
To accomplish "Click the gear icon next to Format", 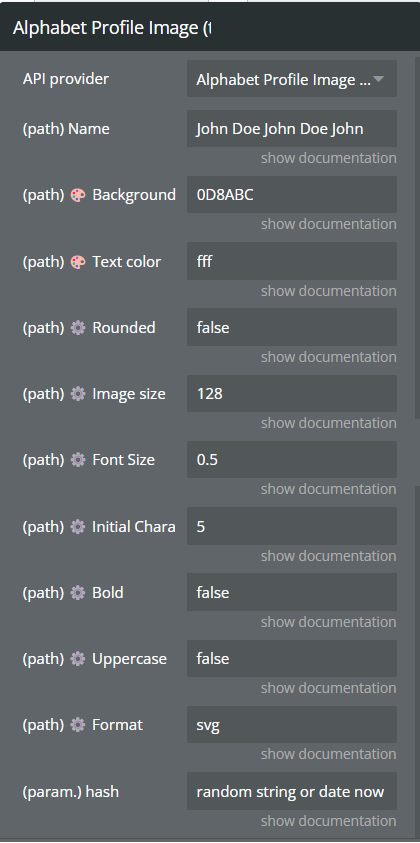I will click(x=78, y=725).
